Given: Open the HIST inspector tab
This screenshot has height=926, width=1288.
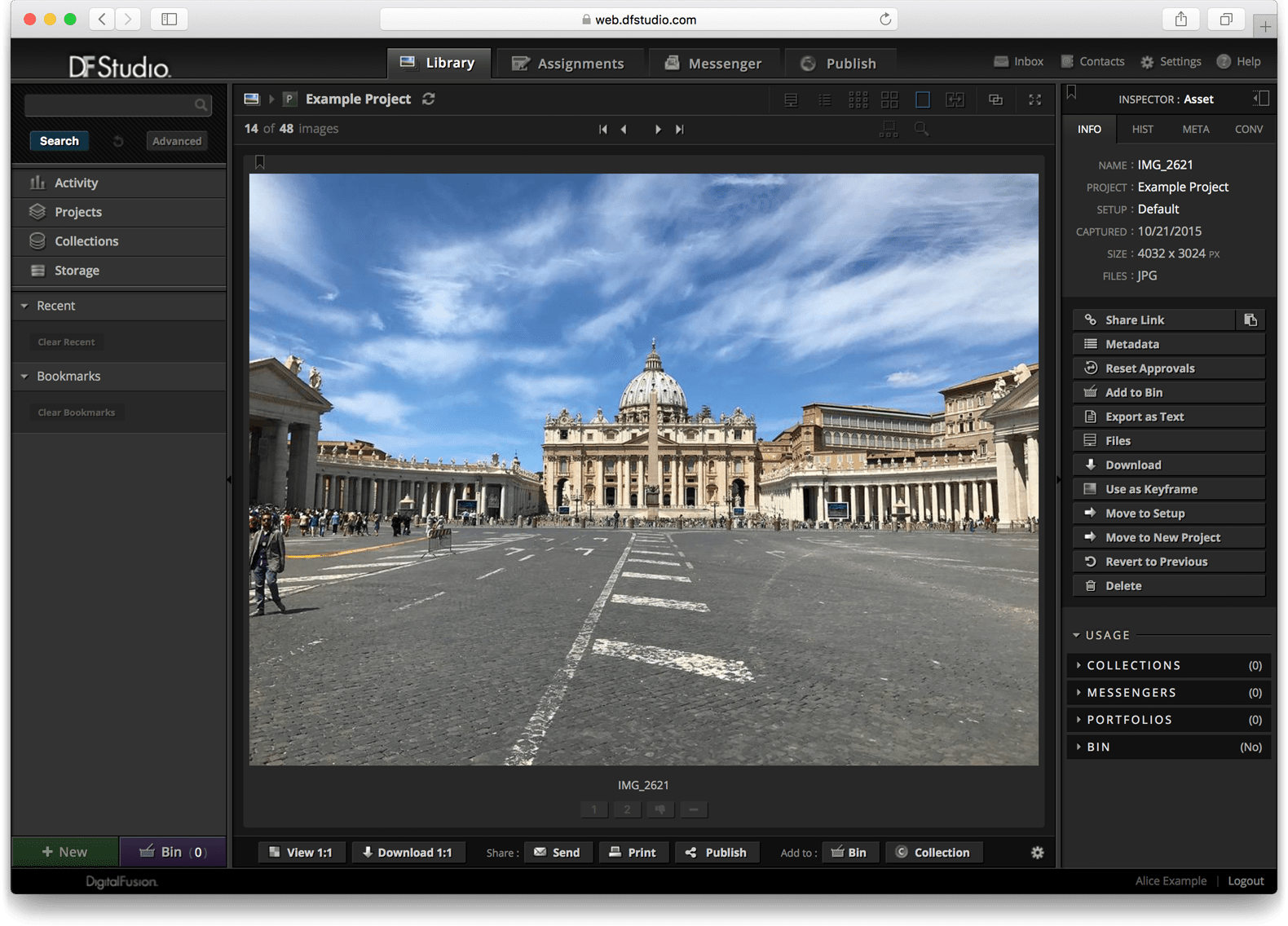Looking at the screenshot, I should (x=1142, y=129).
